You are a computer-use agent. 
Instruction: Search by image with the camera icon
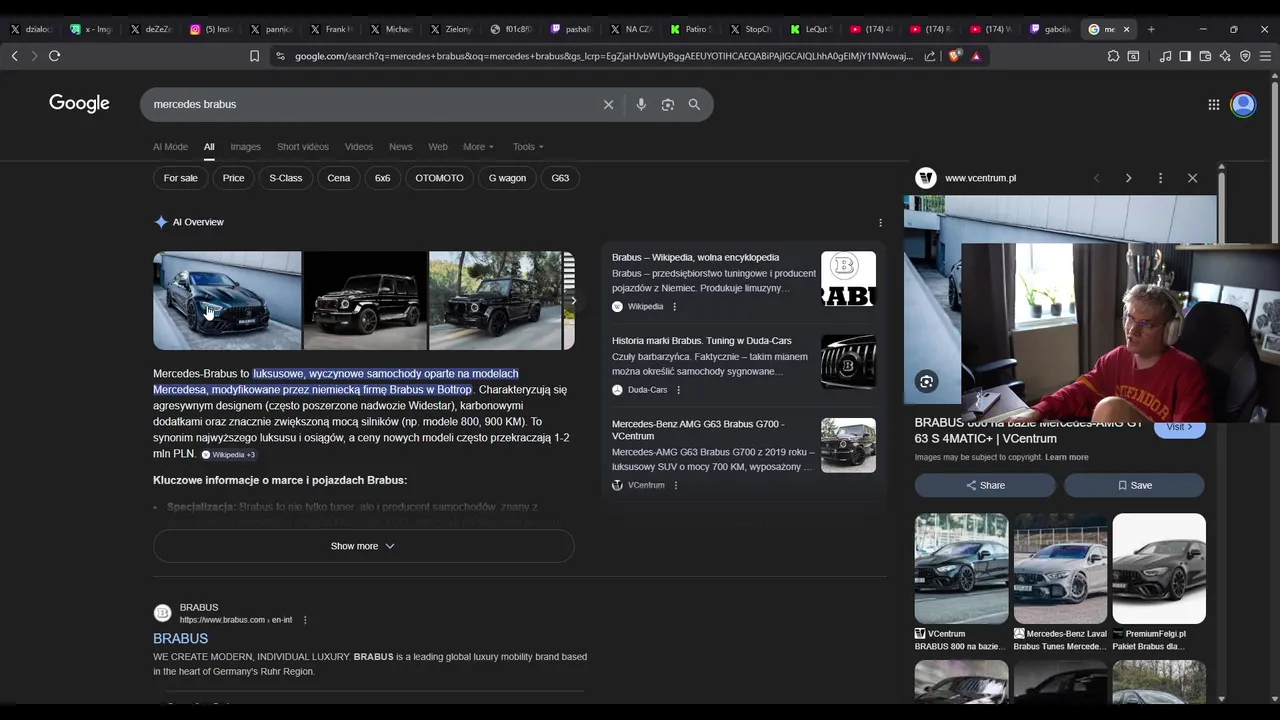(x=668, y=104)
